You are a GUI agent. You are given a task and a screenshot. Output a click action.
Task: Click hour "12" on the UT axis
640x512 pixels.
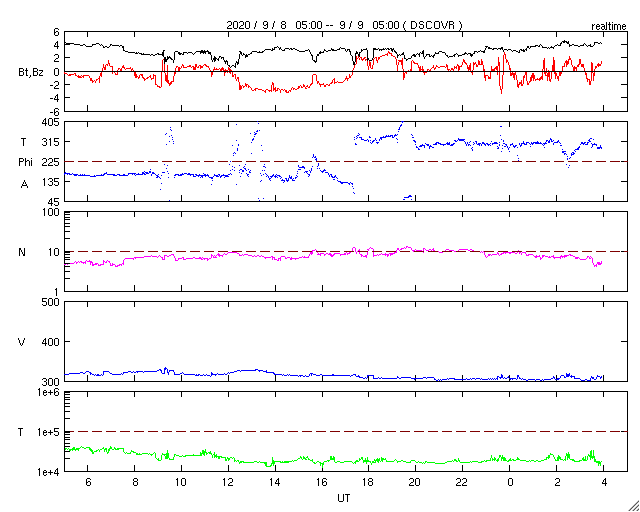228,483
